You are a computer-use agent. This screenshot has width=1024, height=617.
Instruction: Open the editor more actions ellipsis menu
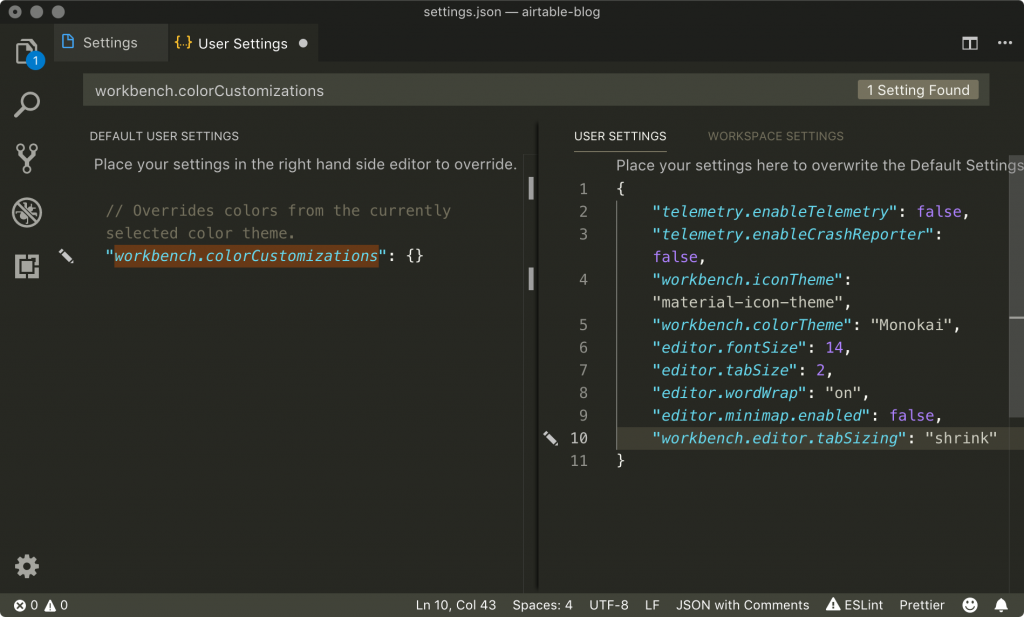point(1004,43)
